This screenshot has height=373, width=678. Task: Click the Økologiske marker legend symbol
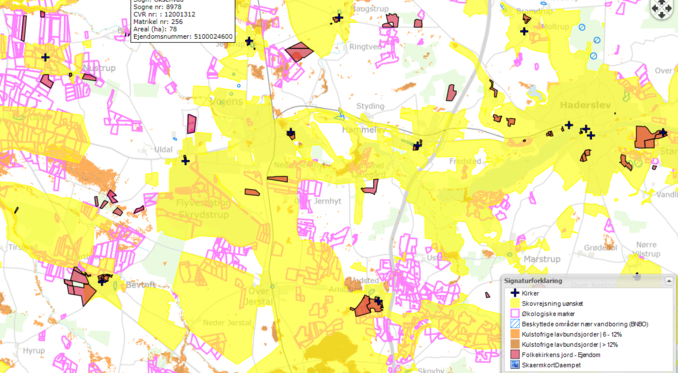tap(515, 314)
